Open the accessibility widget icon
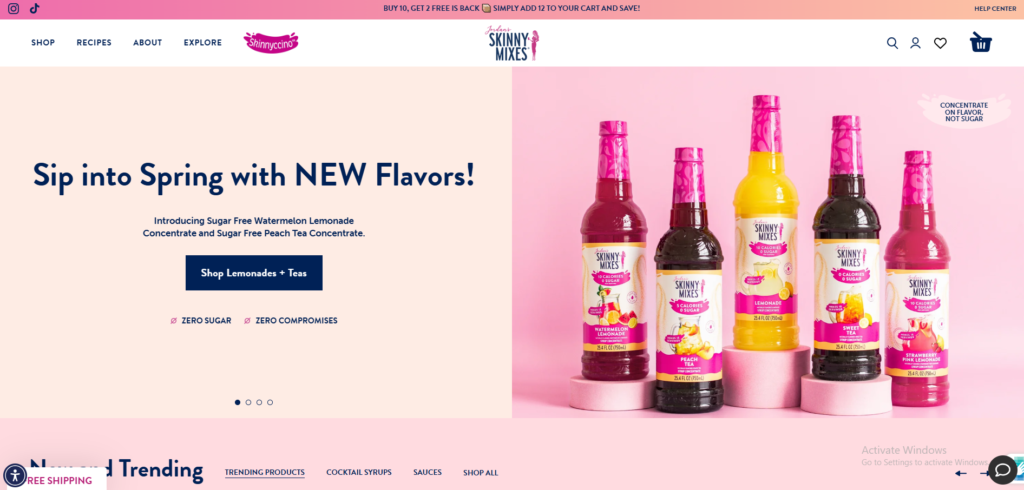 (14, 475)
